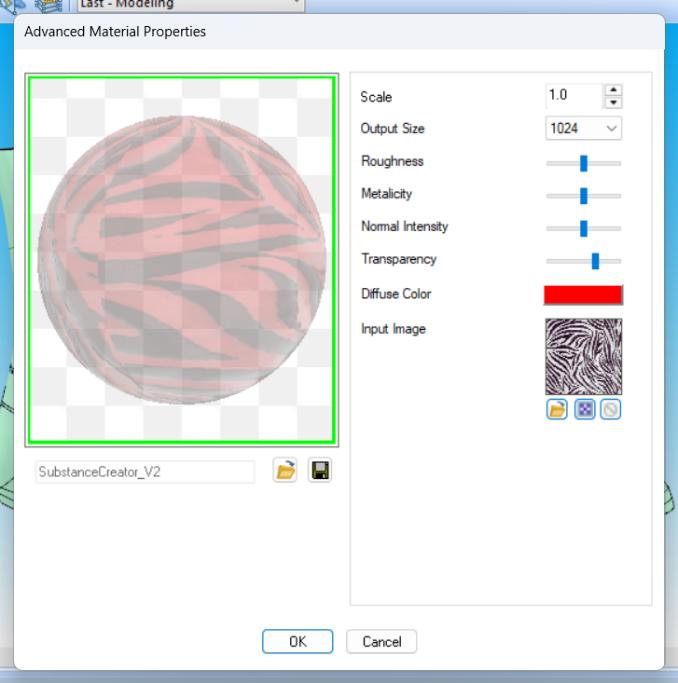Screen dimensions: 678x683
Task: Click the Roughness label
Action: pos(392,161)
